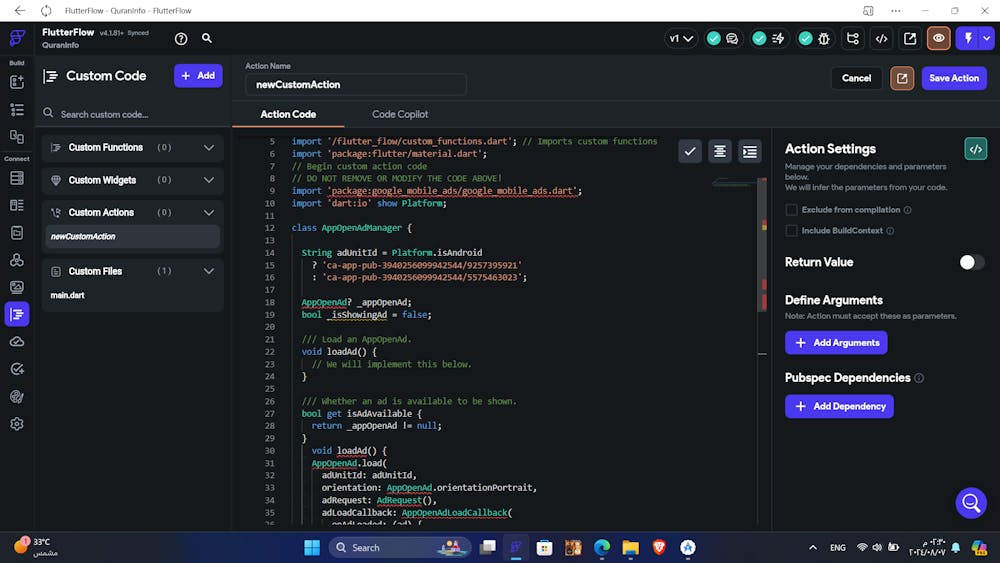This screenshot has height=563, width=1000.
Task: Toggle the Return Value switch
Action: pyautogui.click(x=970, y=262)
